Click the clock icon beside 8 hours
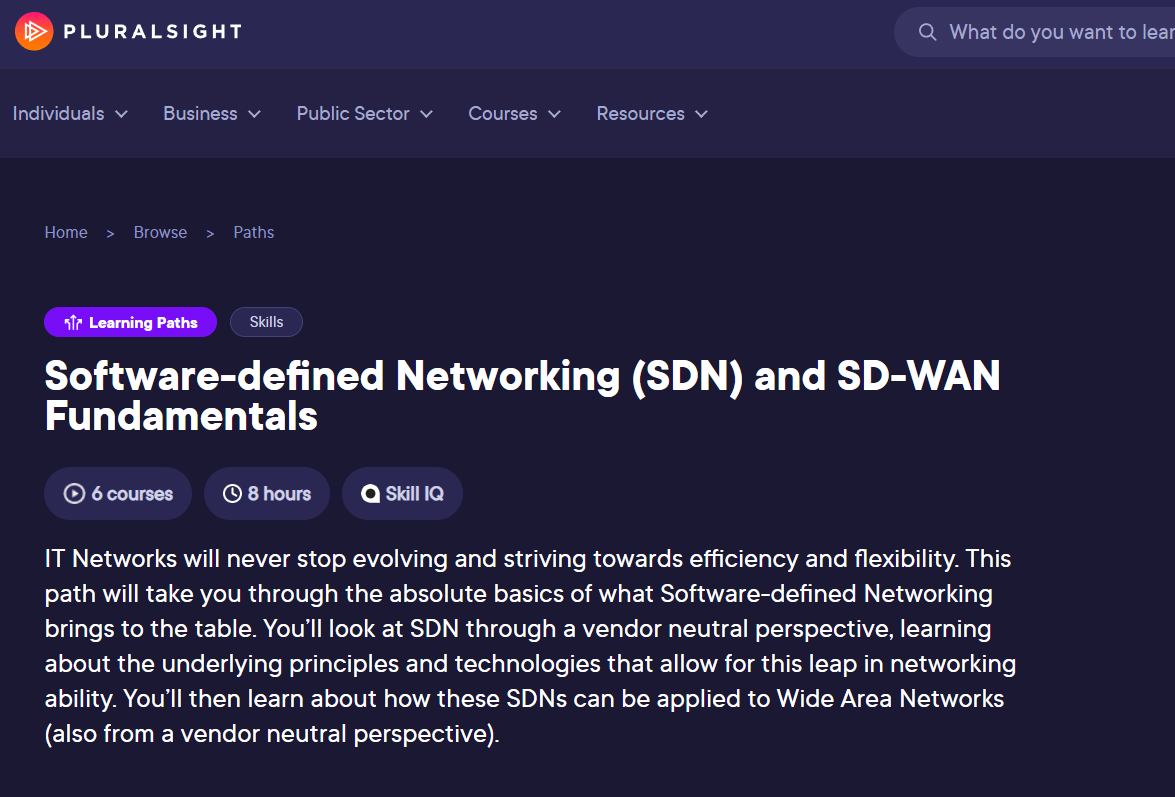Screen dimensions: 1175x797 click(232, 493)
